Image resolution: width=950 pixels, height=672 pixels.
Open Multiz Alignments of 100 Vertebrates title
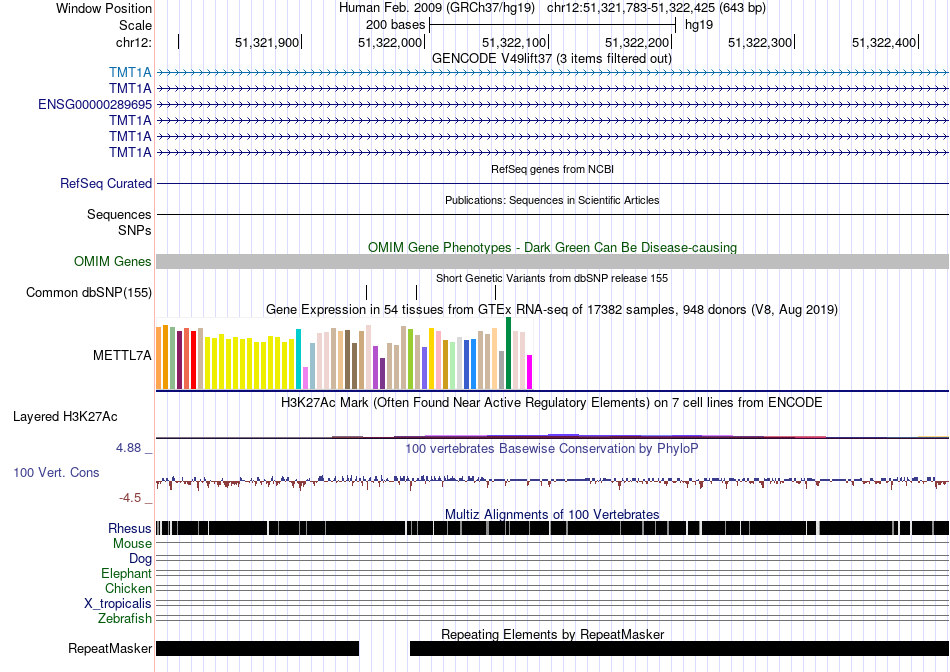tap(552, 514)
